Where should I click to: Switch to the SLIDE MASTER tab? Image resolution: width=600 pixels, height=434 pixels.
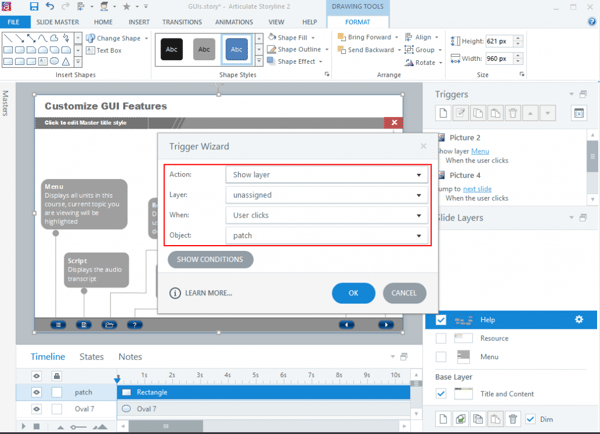tap(58, 22)
